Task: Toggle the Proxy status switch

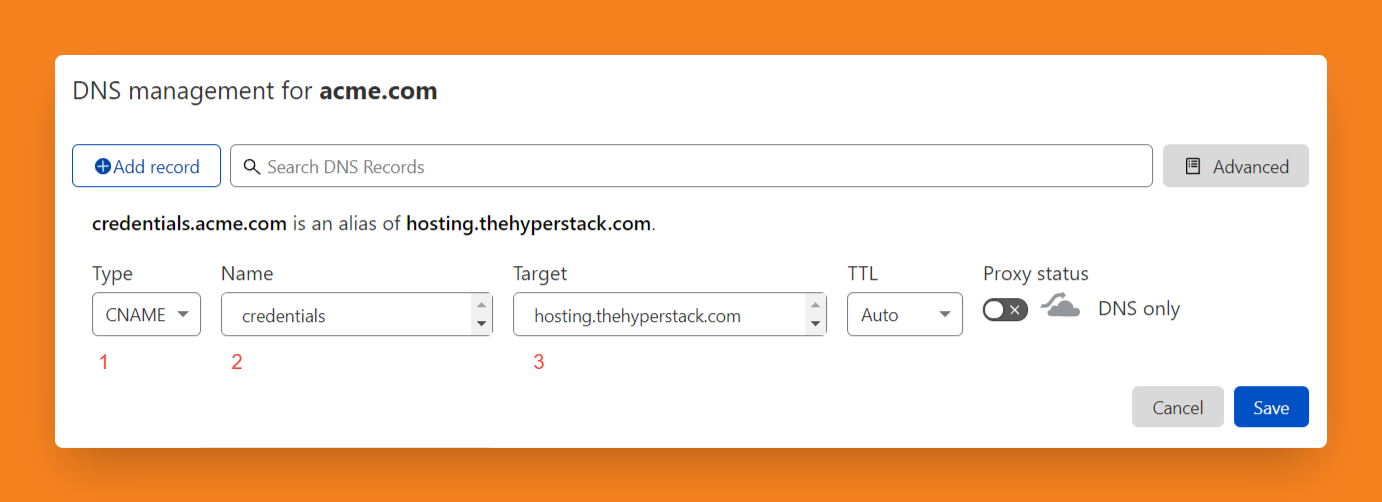Action: coord(1005,310)
